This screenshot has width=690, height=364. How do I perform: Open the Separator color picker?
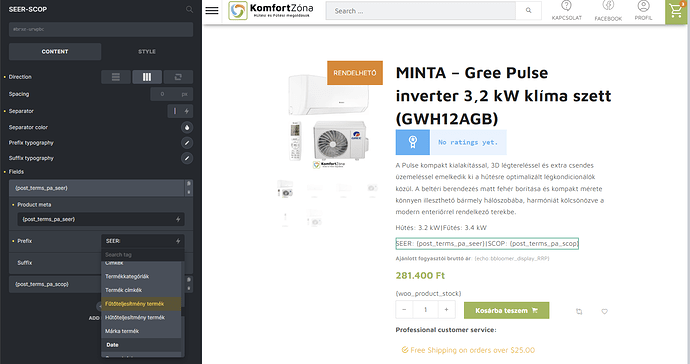(187, 128)
